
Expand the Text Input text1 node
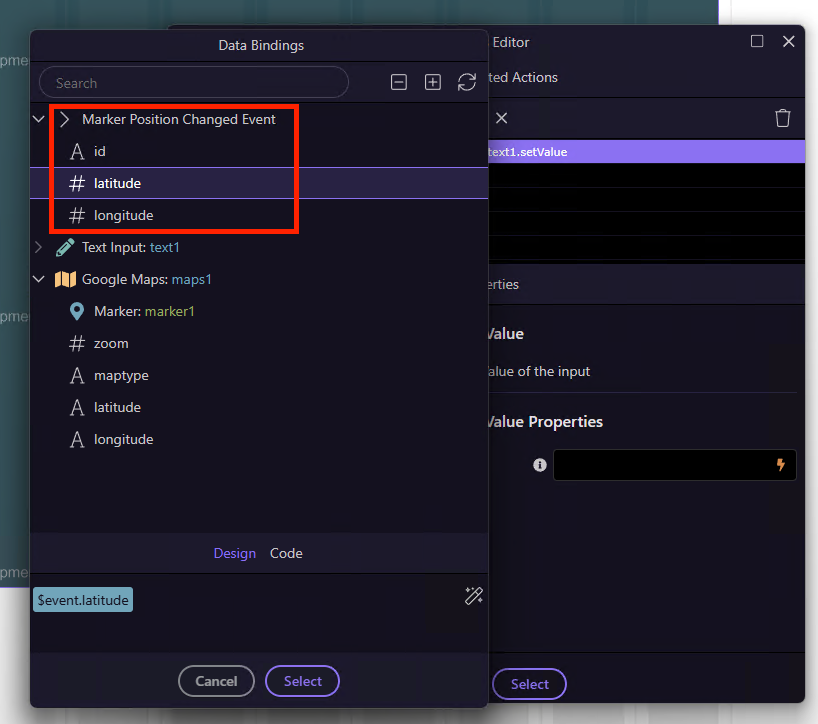click(39, 247)
